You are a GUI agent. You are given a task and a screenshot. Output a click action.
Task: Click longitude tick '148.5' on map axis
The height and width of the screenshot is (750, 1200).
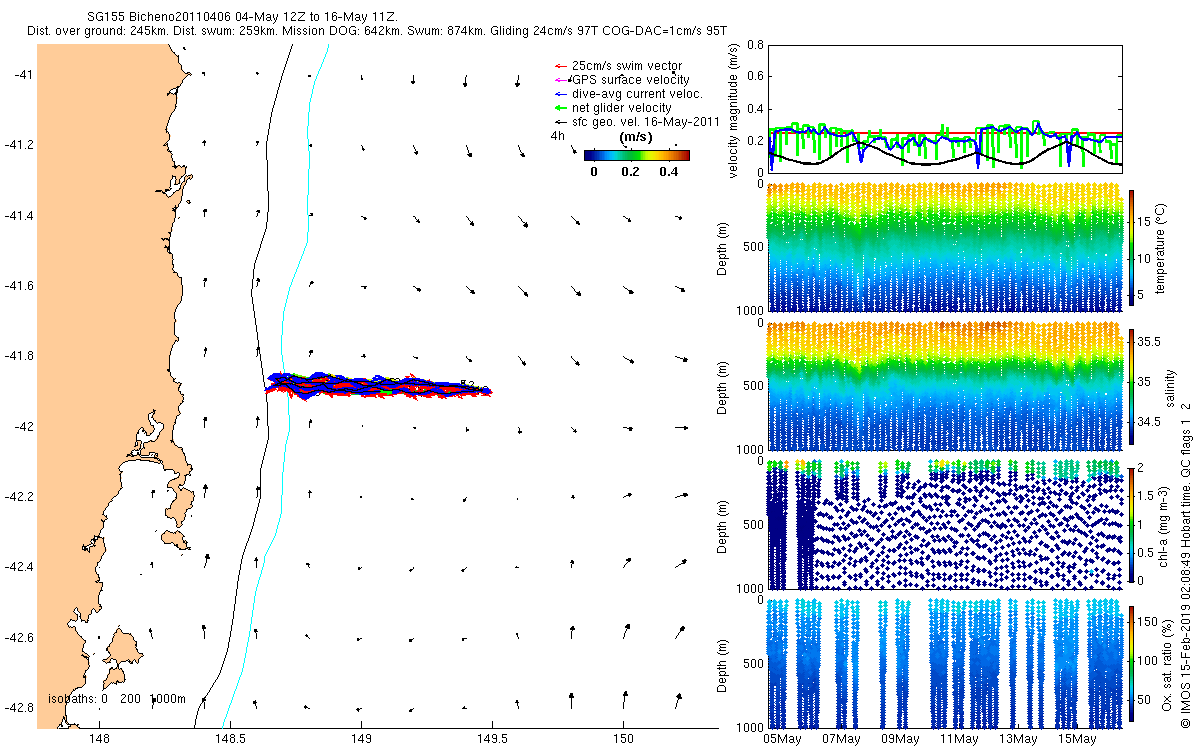pos(230,740)
